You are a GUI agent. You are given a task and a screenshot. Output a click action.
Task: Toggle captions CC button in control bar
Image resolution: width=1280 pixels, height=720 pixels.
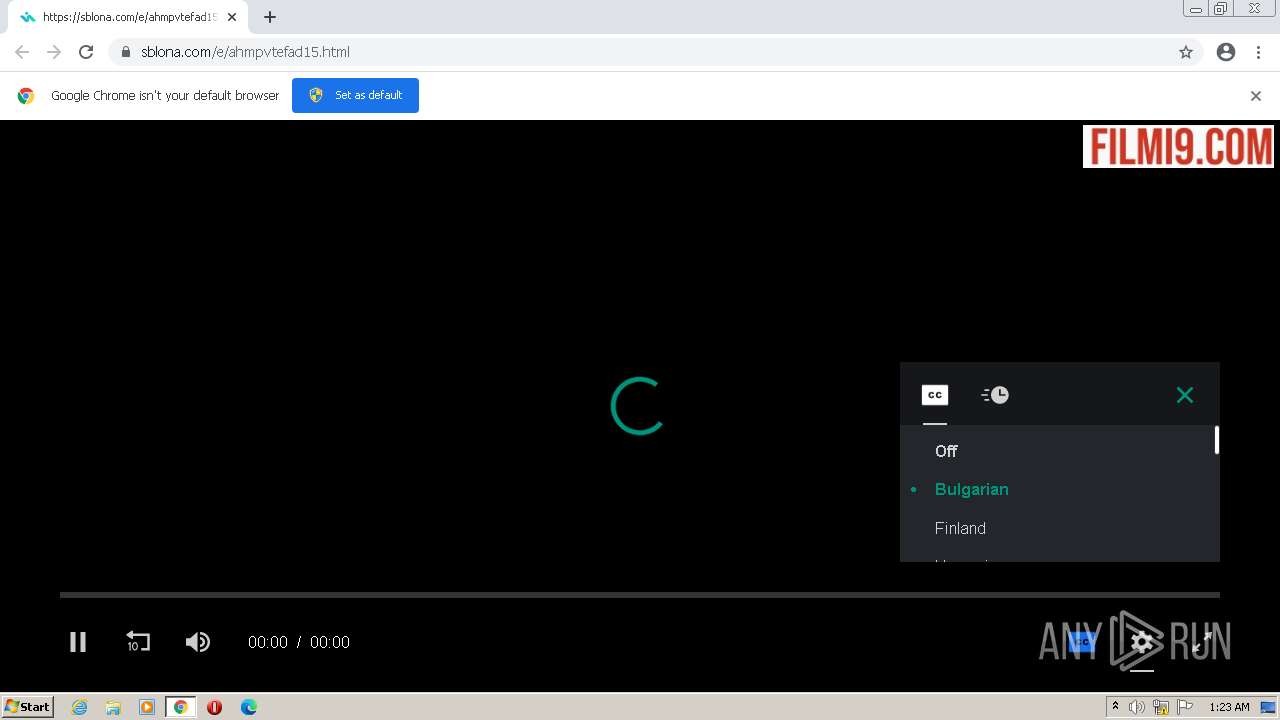(1083, 642)
